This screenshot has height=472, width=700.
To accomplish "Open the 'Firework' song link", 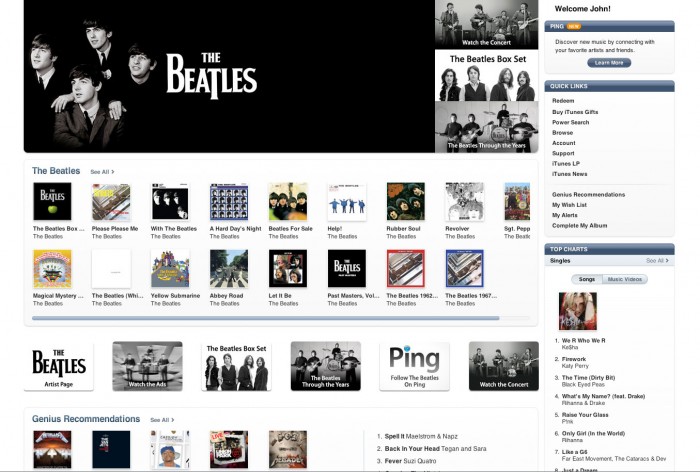I will pos(574,359).
